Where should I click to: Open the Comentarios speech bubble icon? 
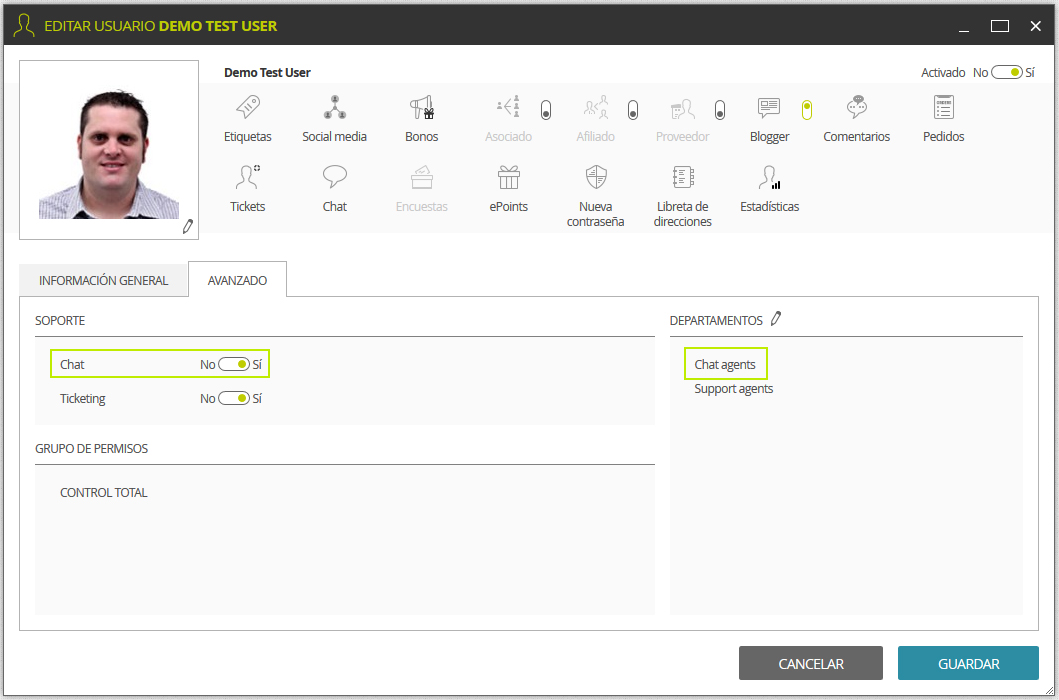pyautogui.click(x=856, y=107)
